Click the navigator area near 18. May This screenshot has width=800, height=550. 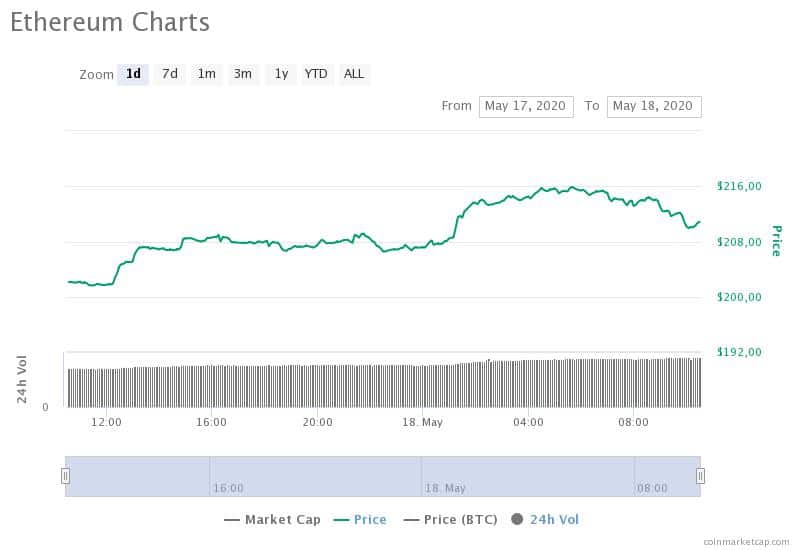445,488
